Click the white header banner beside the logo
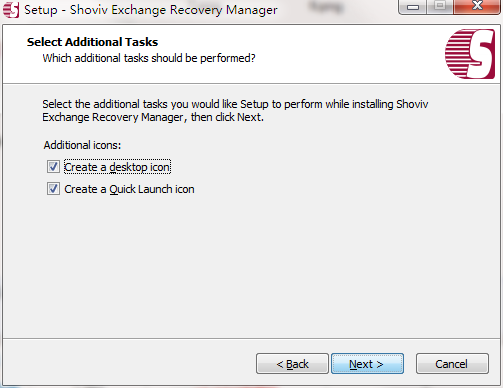This screenshot has height=388, width=503. tap(333, 53)
